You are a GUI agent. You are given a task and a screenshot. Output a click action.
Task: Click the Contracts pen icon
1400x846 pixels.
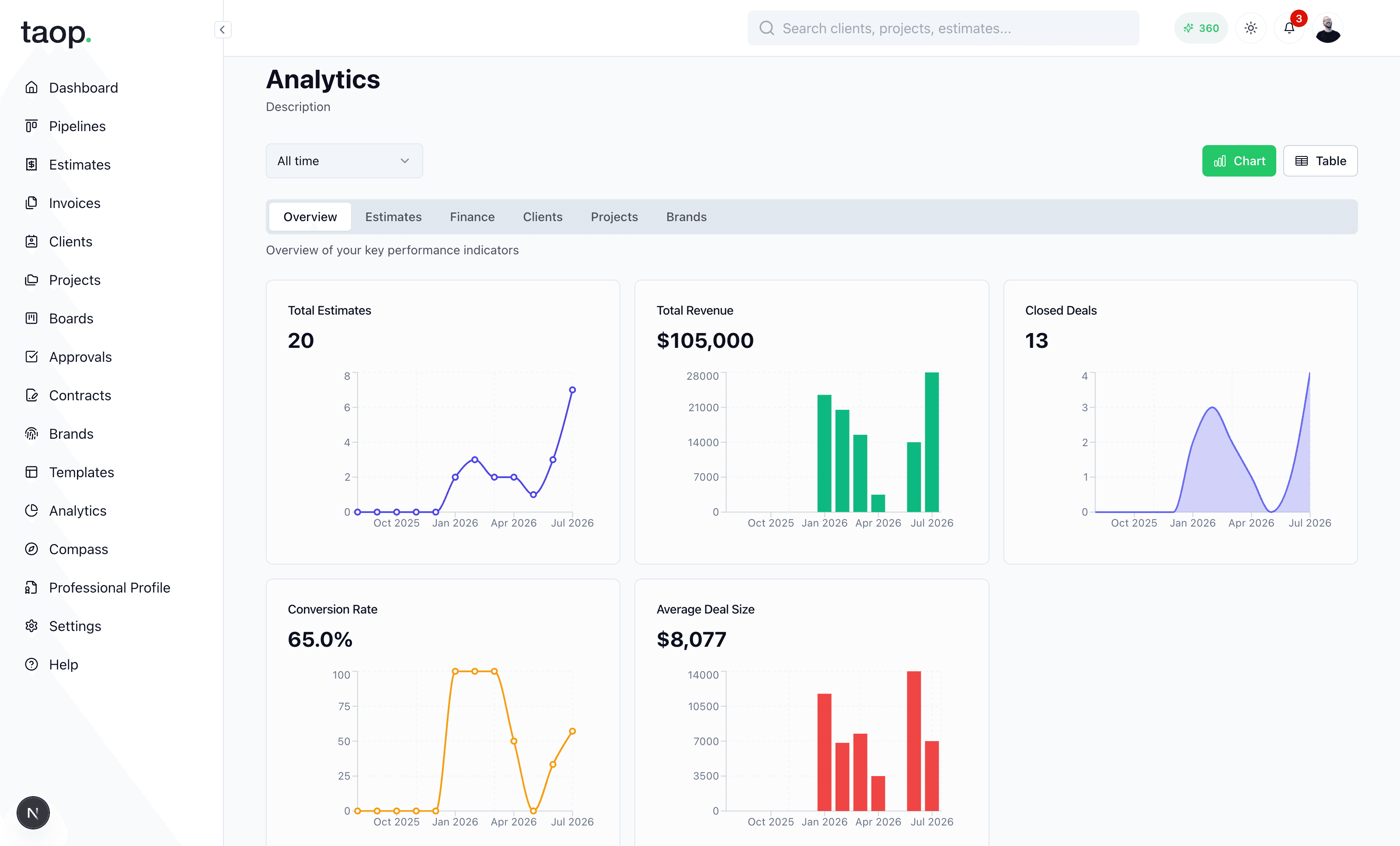(x=32, y=395)
